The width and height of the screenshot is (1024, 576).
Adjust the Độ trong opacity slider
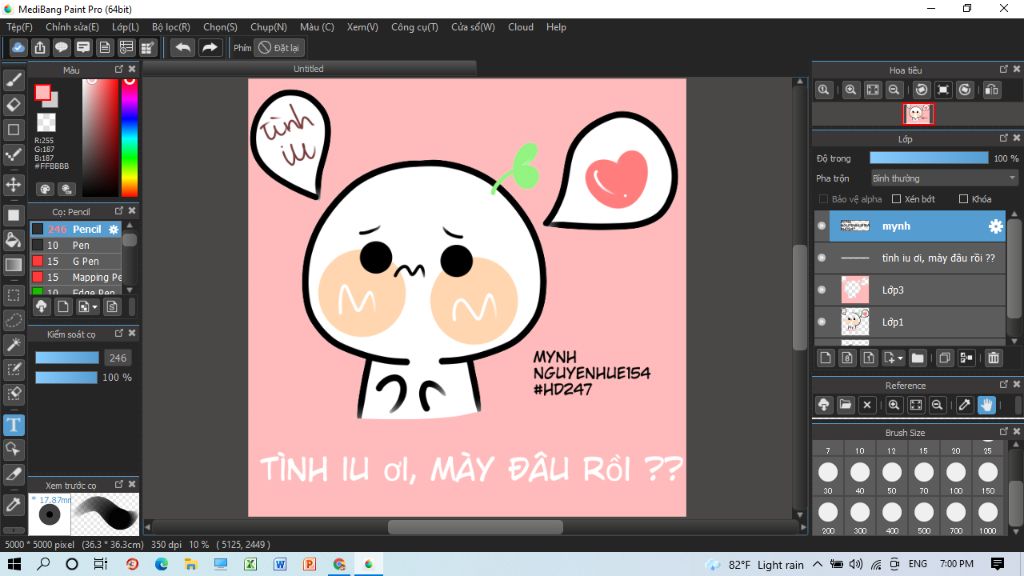[929, 158]
